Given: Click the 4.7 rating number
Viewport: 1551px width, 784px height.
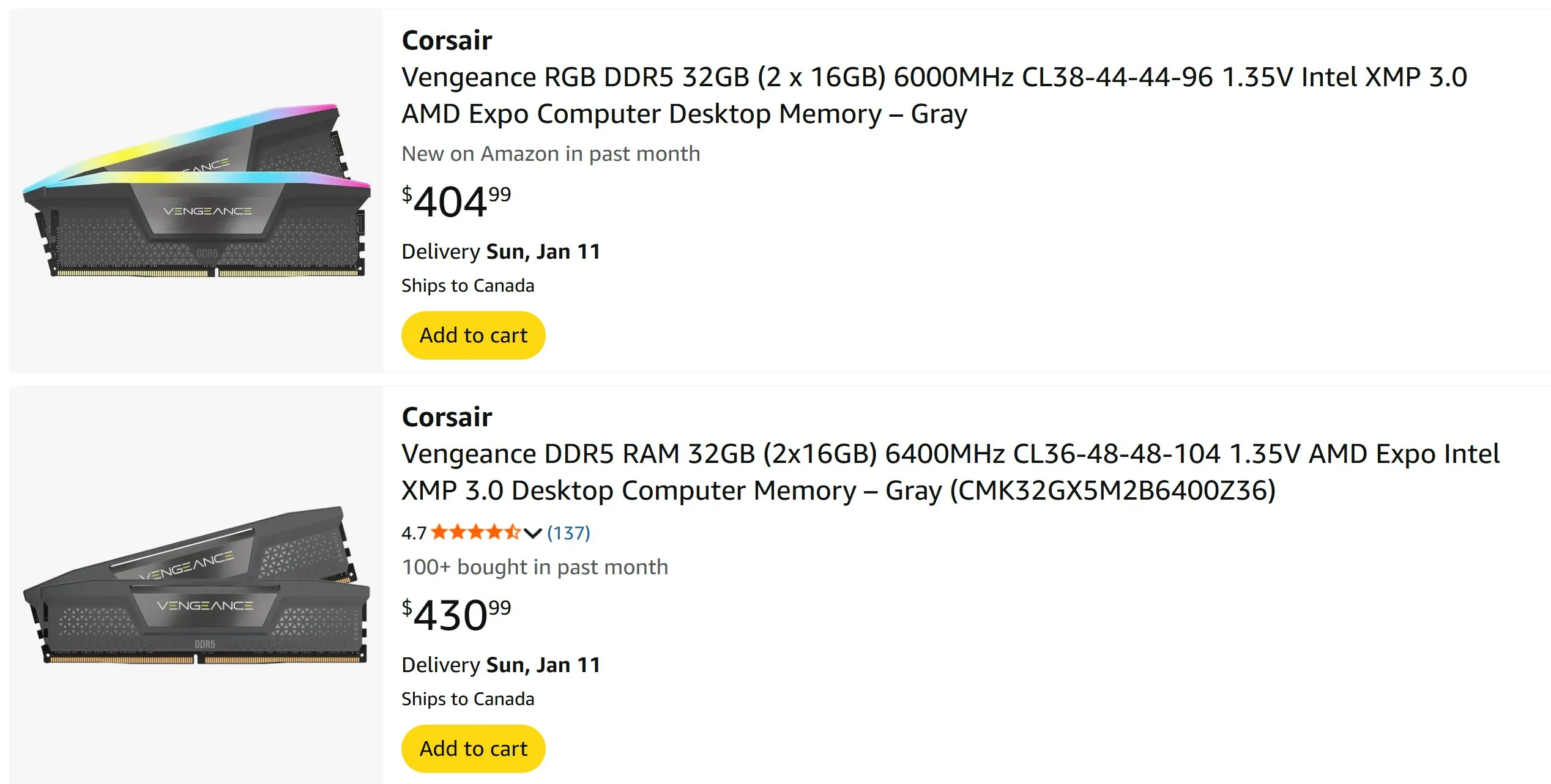Looking at the screenshot, I should [x=414, y=533].
